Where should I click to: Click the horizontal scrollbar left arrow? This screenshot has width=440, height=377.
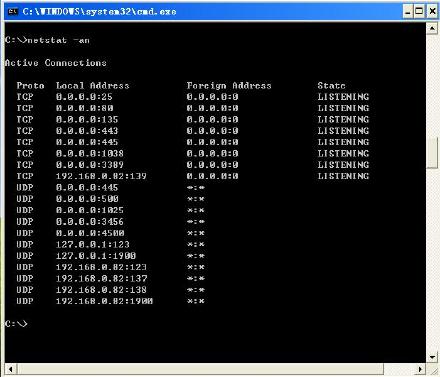[11, 369]
